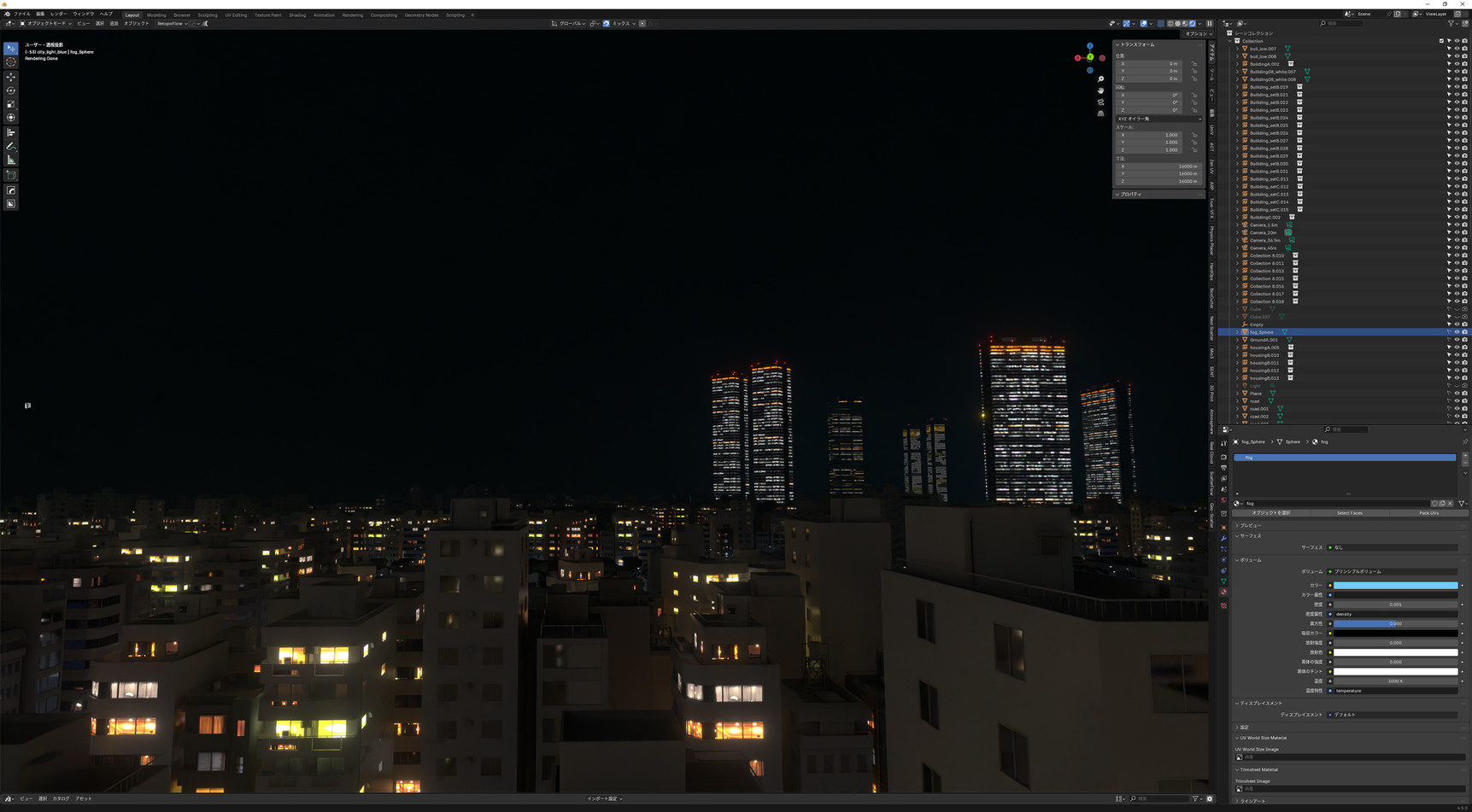Toggle visibility of fog_Sphere

click(x=1457, y=332)
